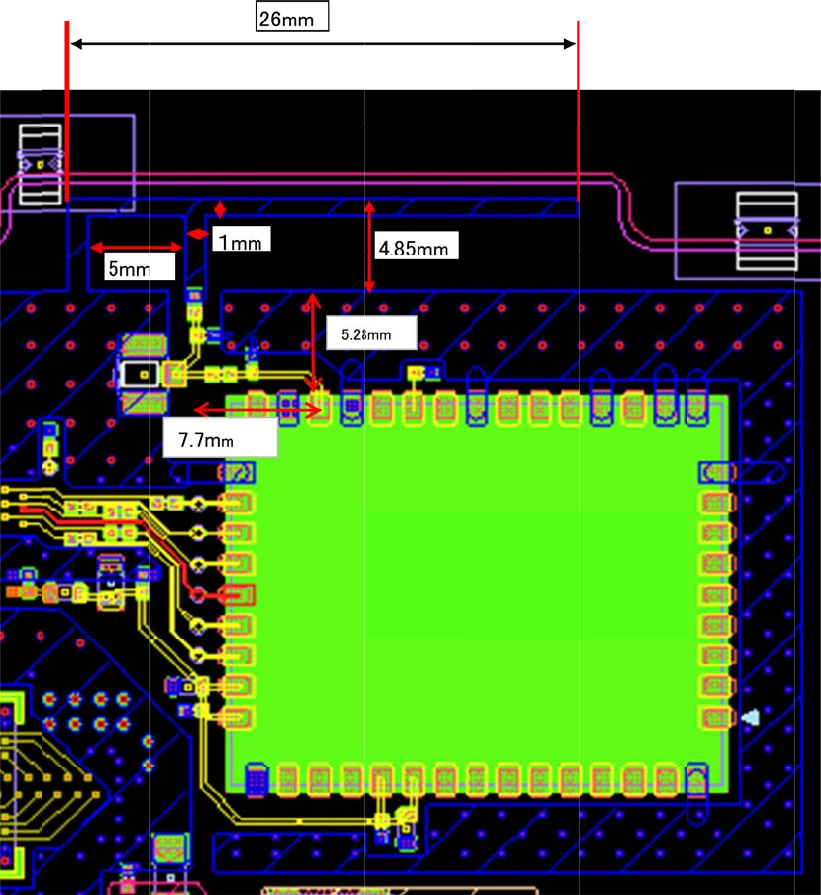This screenshot has width=821, height=895.
Task: Select the 7.7mm dimension label
Action: 220,437
